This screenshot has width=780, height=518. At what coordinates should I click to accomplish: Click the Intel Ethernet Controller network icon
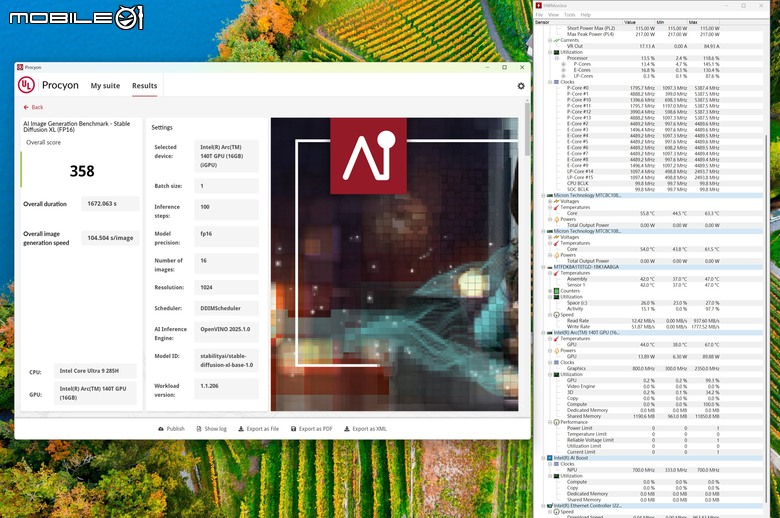550,506
